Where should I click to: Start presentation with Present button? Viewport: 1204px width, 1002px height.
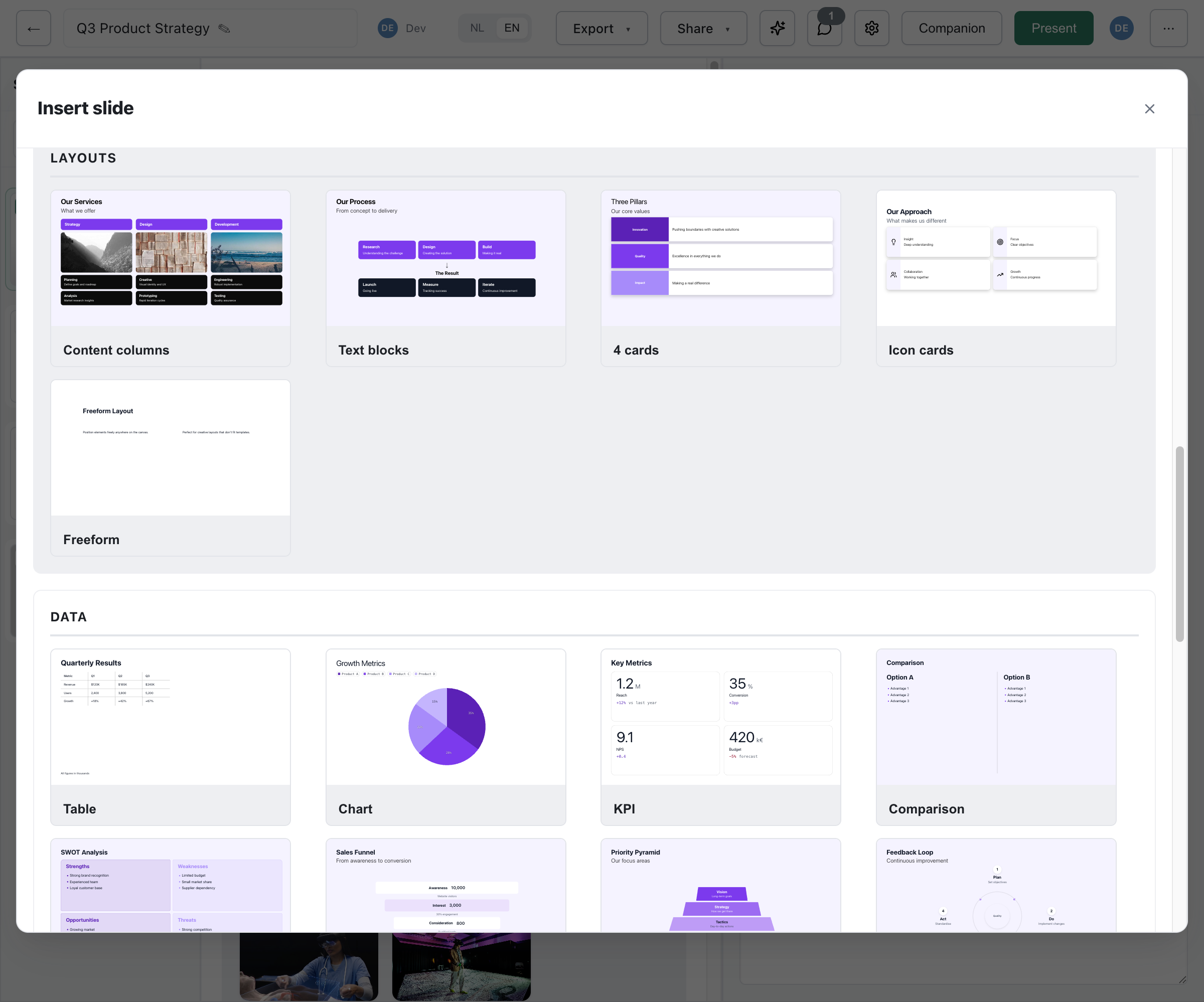[x=1054, y=28]
